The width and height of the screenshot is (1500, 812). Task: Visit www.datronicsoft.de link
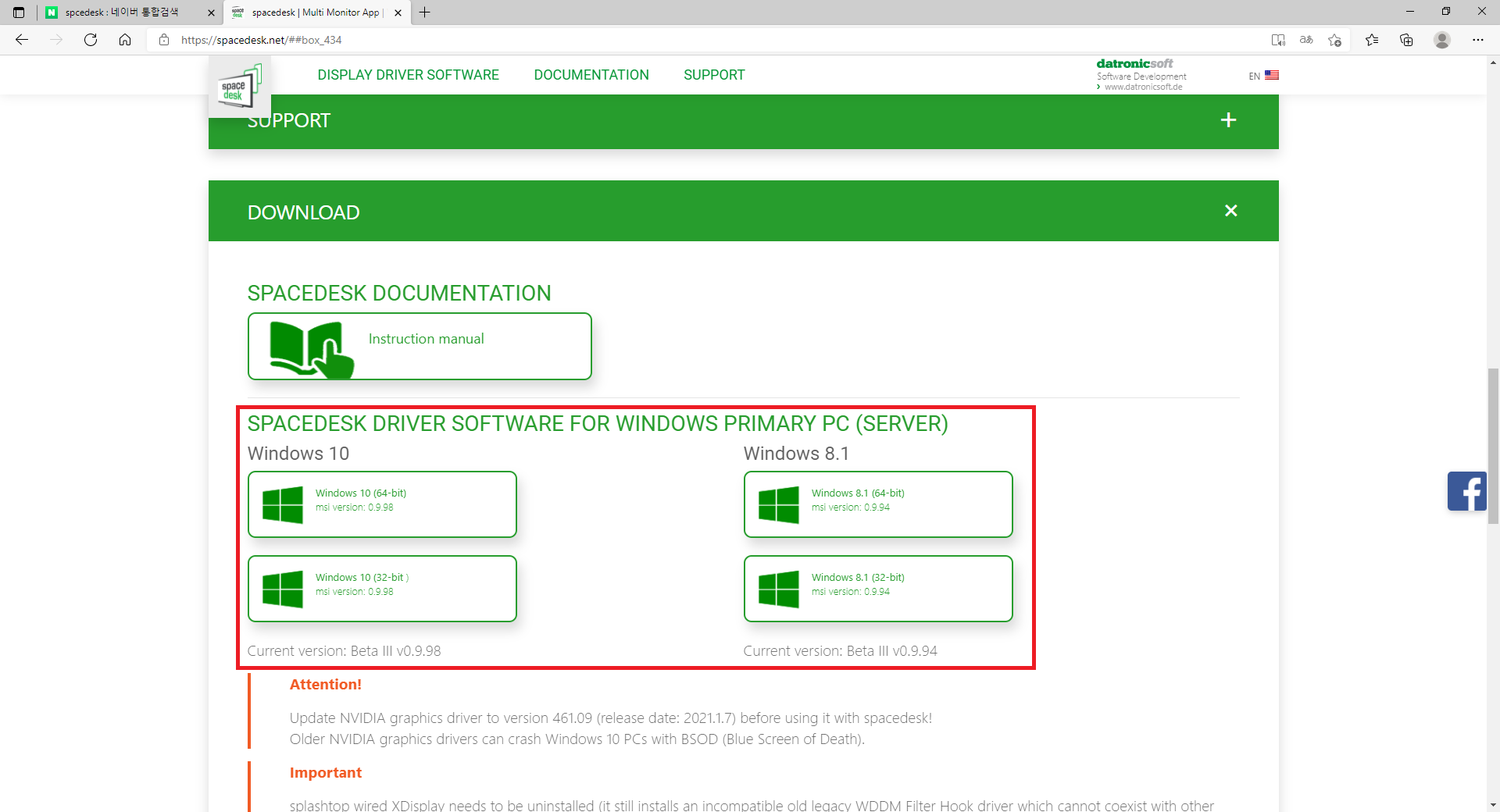pyautogui.click(x=1143, y=87)
